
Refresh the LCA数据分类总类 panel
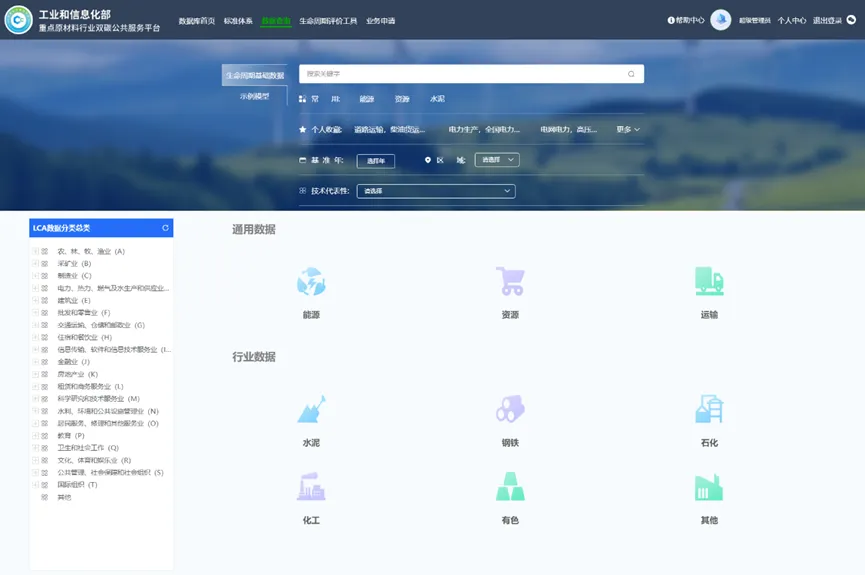tap(166, 228)
